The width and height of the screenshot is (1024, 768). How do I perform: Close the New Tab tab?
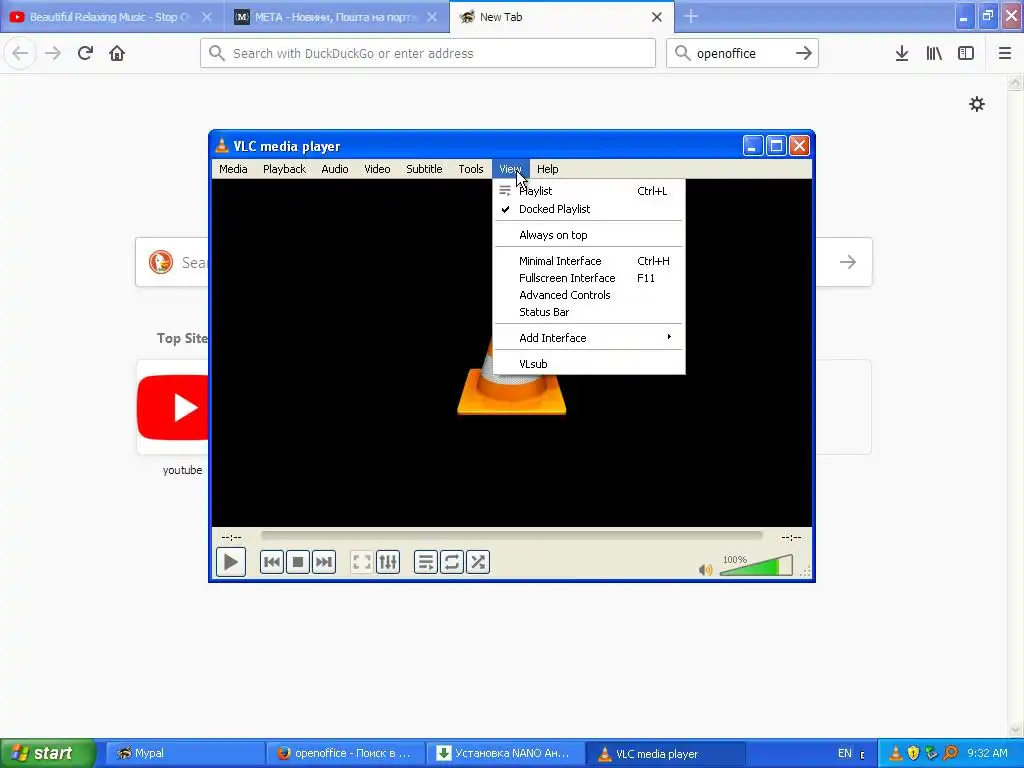(x=657, y=17)
